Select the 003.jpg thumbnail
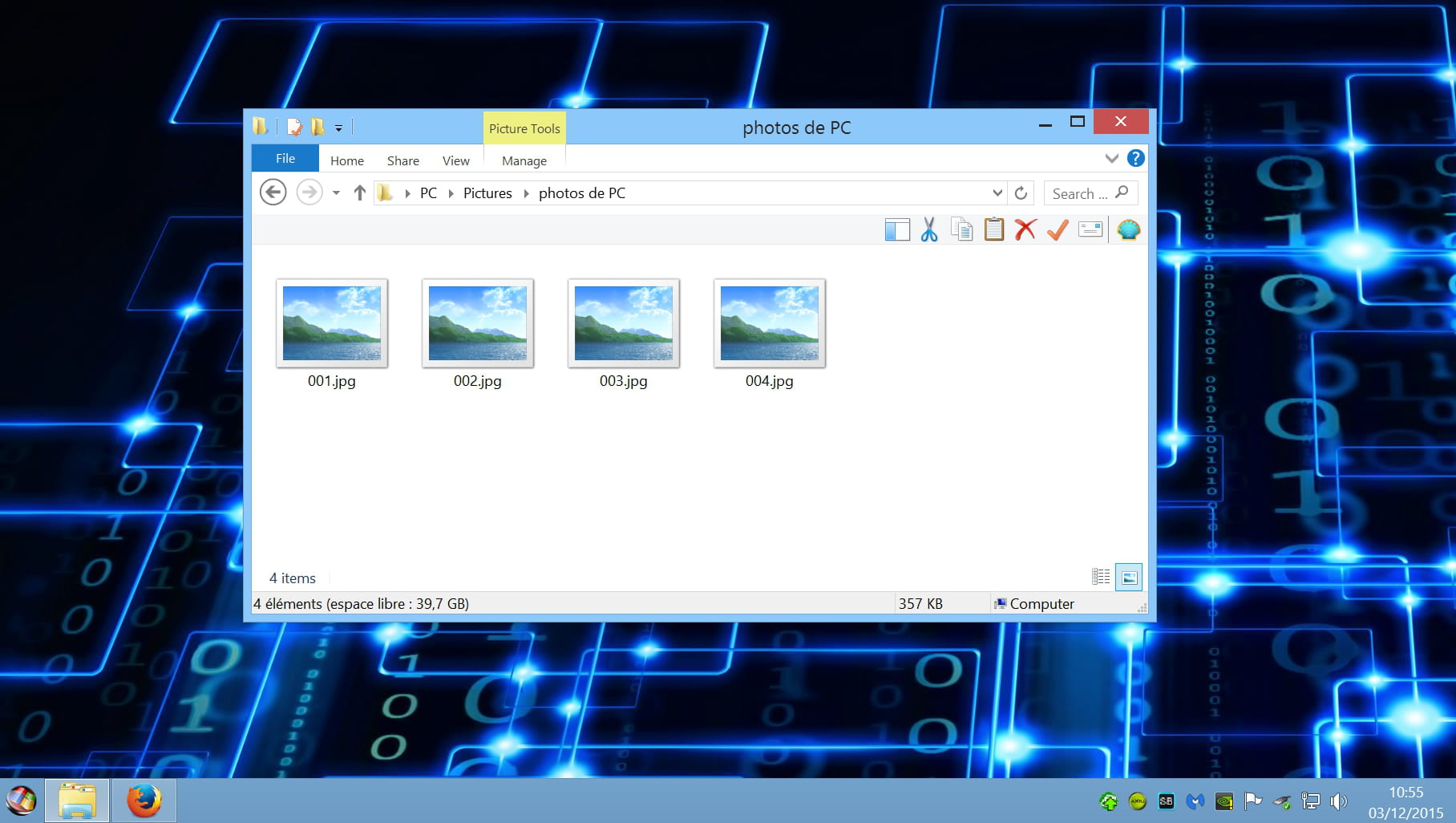 [x=624, y=323]
